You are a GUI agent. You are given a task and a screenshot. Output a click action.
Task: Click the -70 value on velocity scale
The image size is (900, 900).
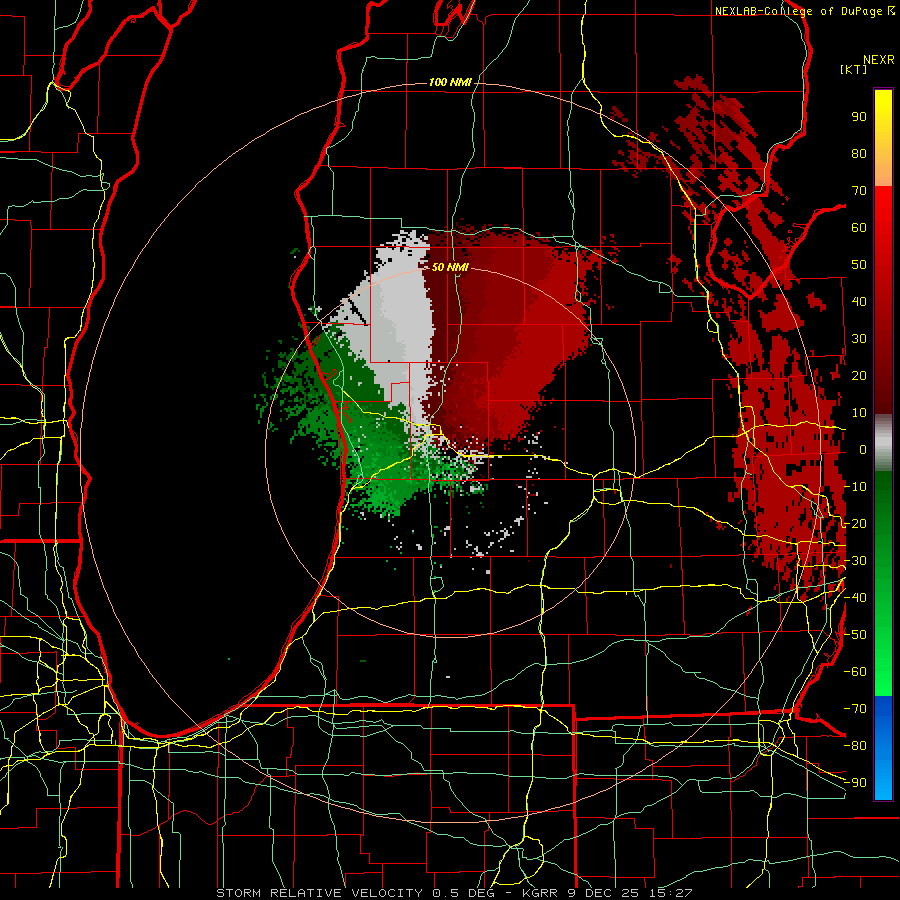(855, 709)
